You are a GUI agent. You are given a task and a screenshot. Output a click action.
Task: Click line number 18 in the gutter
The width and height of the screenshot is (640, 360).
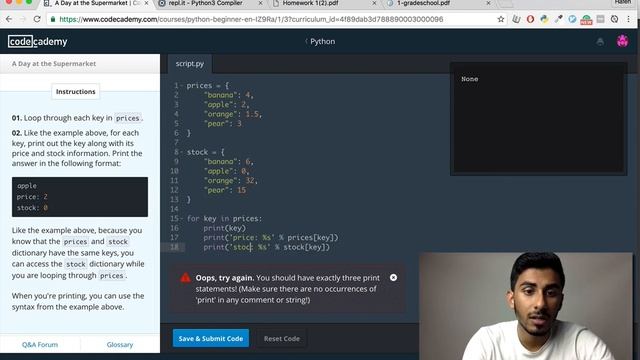[174, 247]
